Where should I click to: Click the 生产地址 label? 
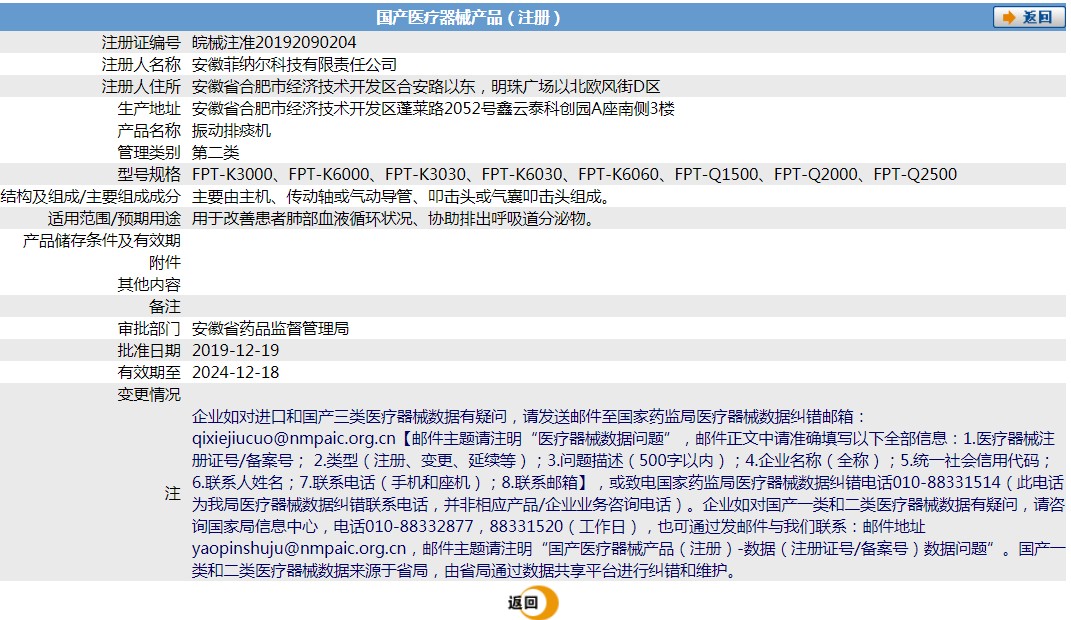coord(149,109)
